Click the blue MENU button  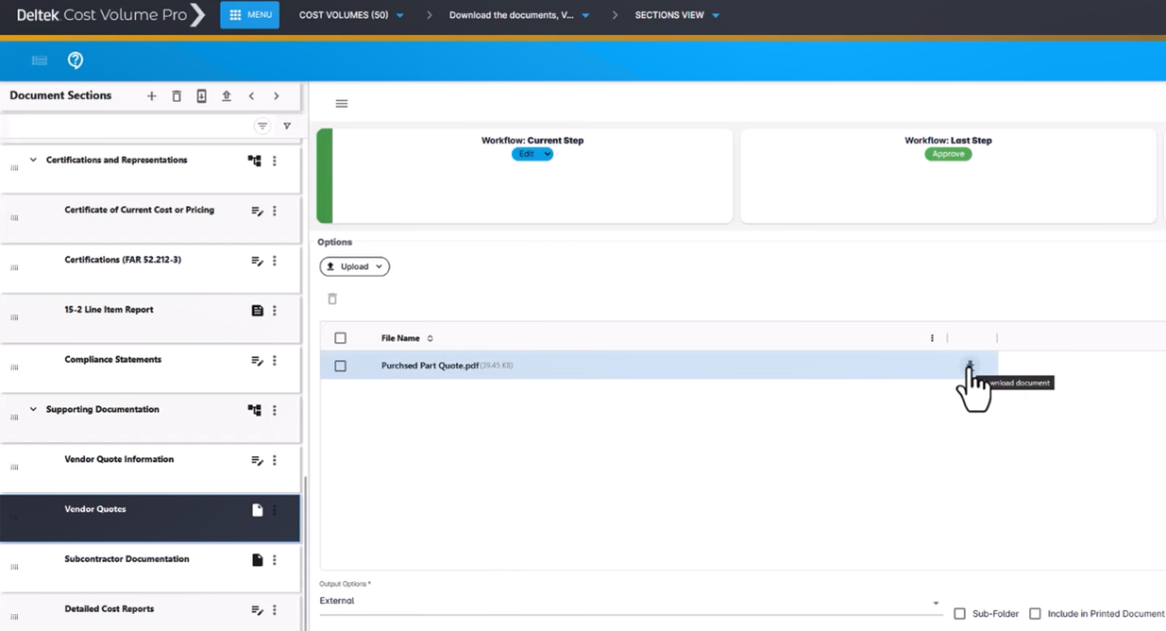[249, 15]
